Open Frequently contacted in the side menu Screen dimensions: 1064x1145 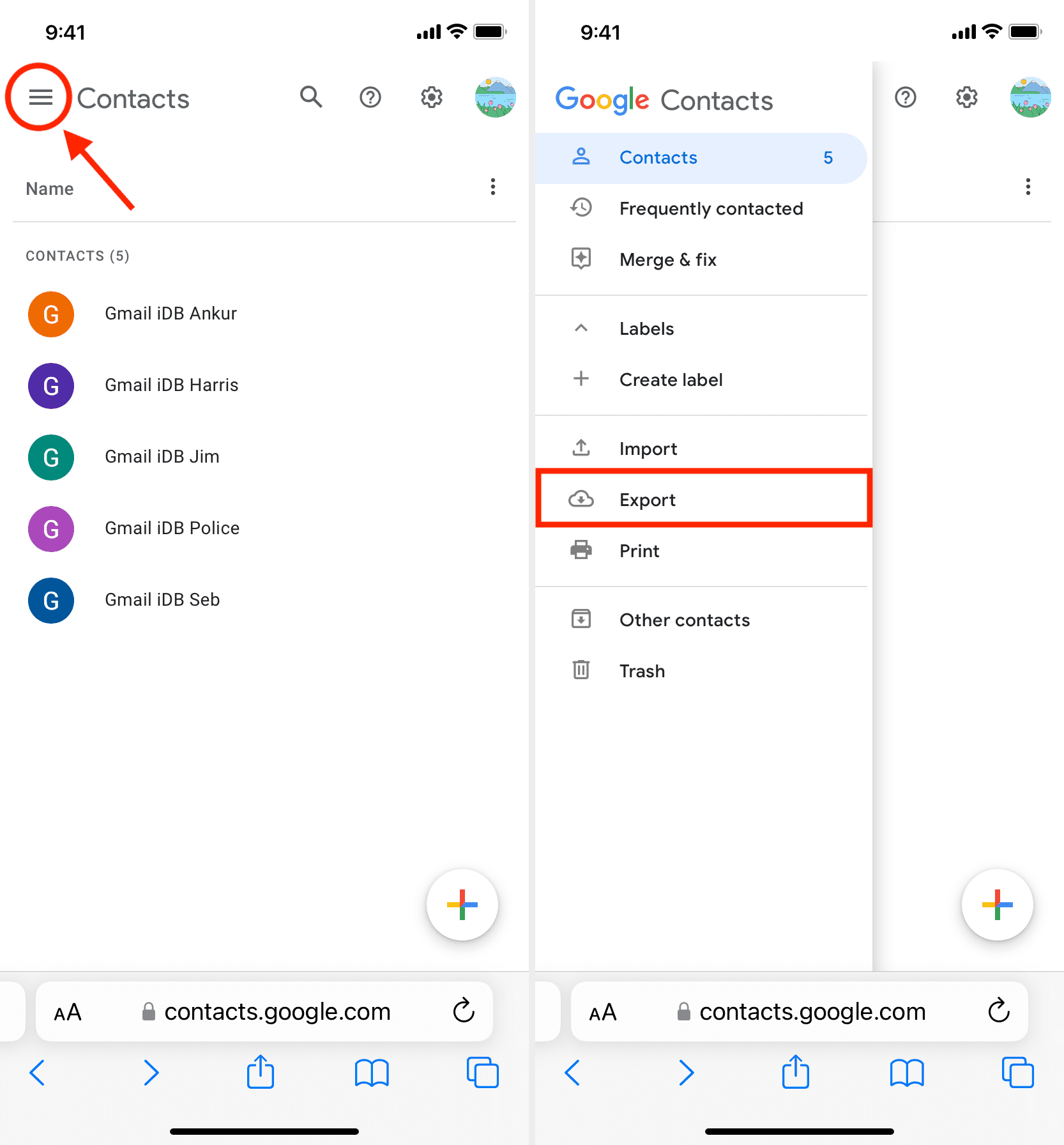point(701,209)
